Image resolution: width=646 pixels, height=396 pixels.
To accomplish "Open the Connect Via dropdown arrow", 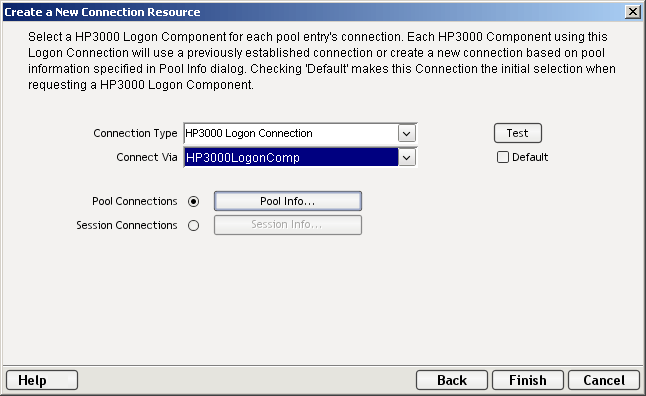I will point(407,157).
